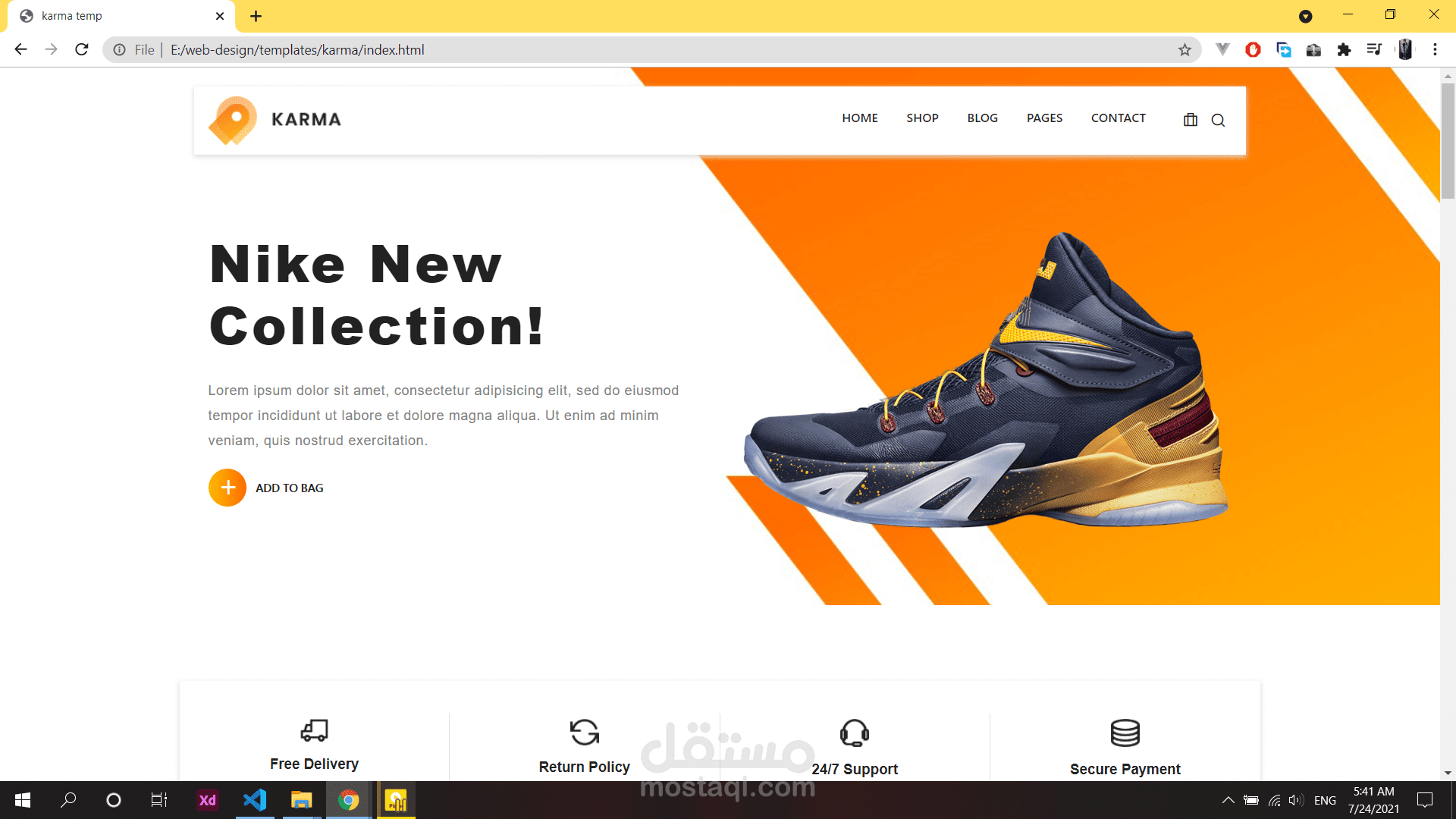Reload the page with the refresh icon
Viewport: 1456px width, 819px height.
(x=82, y=49)
